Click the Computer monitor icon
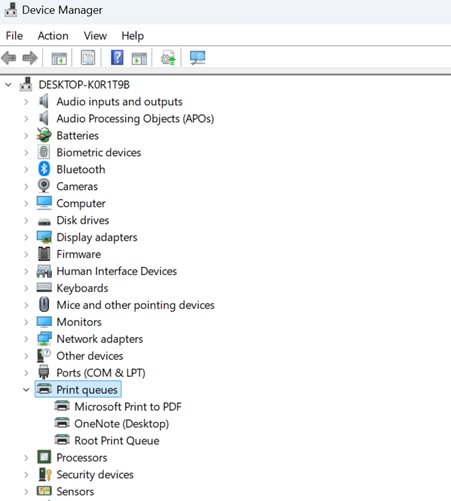This screenshot has width=451, height=501. click(44, 203)
